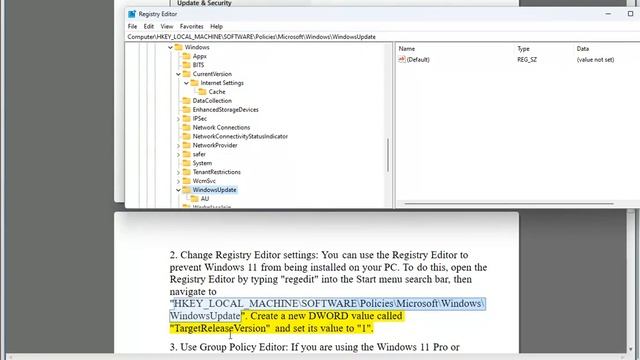Click the tree pane vertical scrollbar thumb
Screen dimensions: 640x360
coord(387,155)
